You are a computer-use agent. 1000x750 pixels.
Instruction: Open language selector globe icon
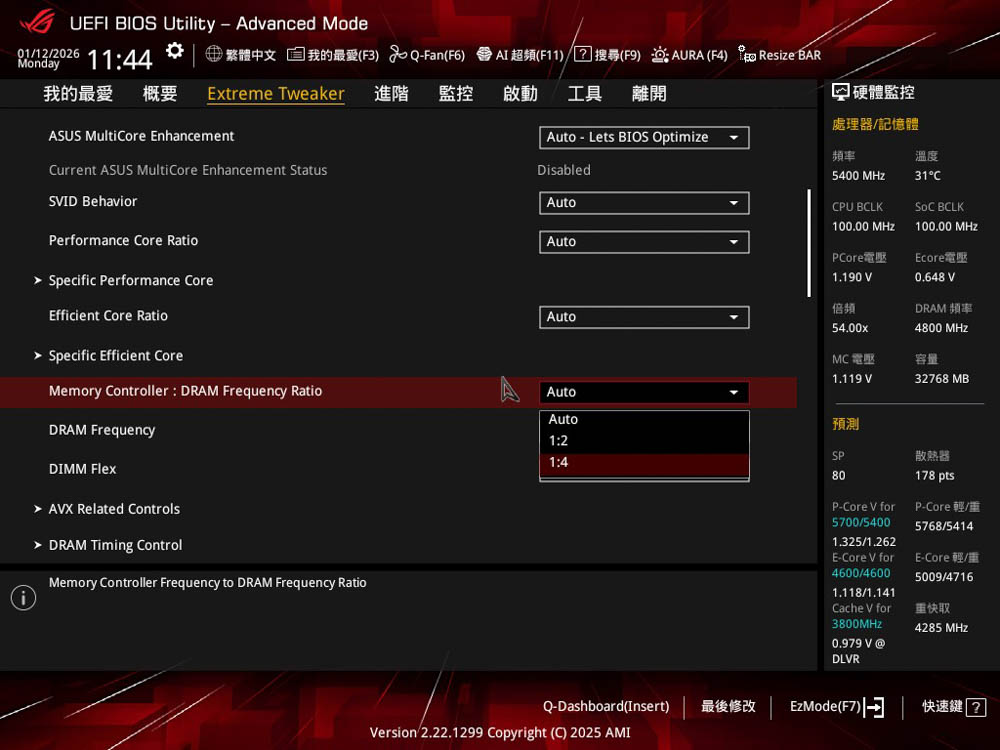(x=214, y=54)
